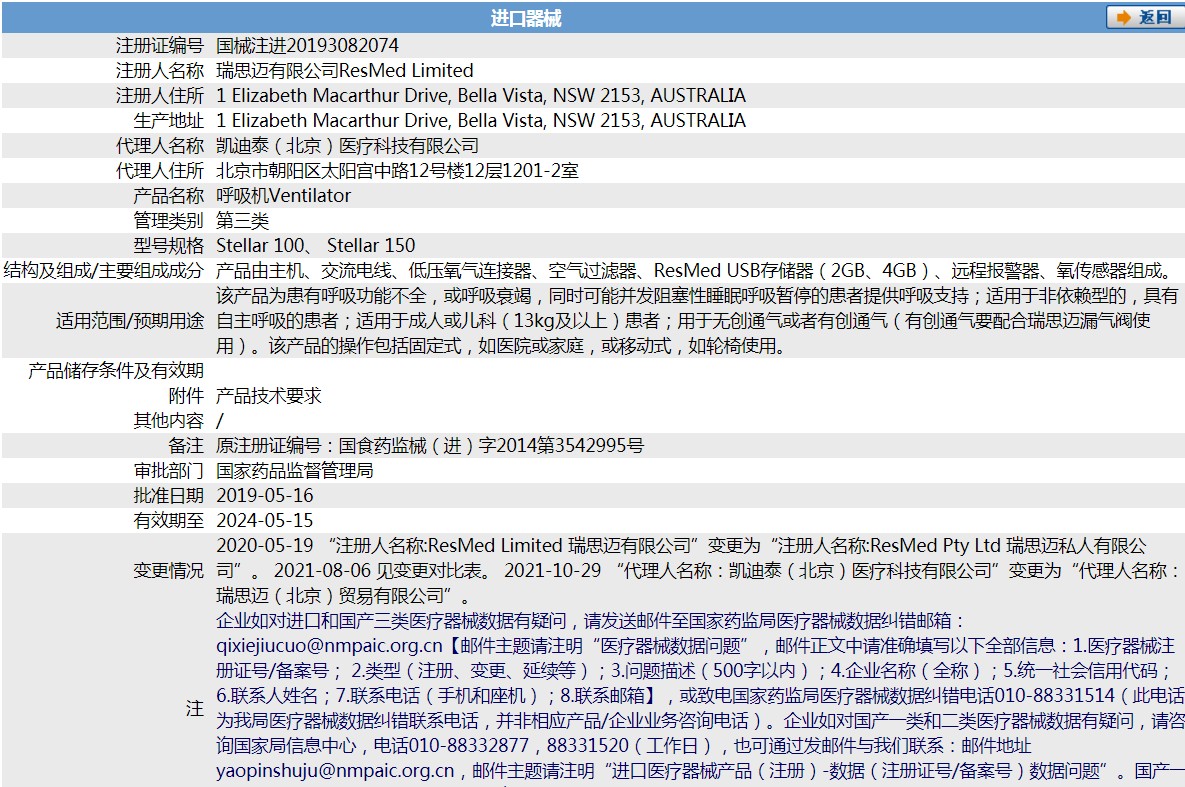This screenshot has width=1185, height=787.
Task: Select expiry date 2024-05-15
Action: [265, 520]
